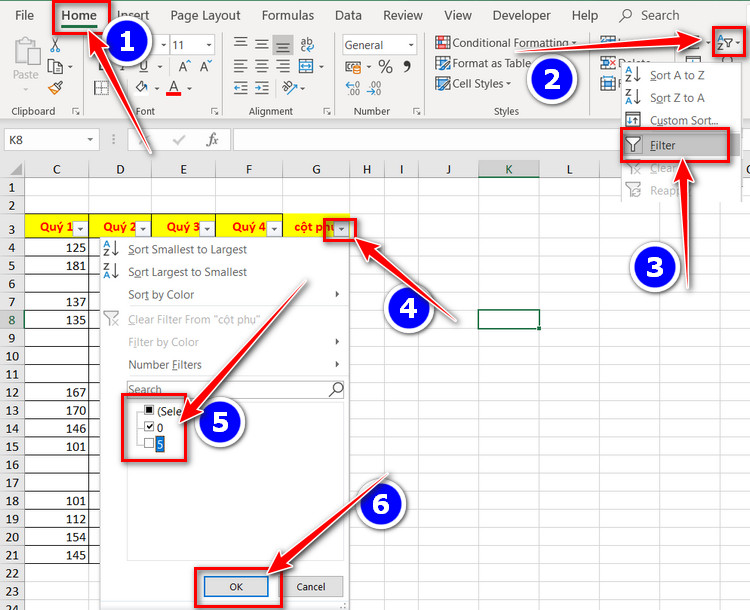Switch to Page Layout tab

205,16
